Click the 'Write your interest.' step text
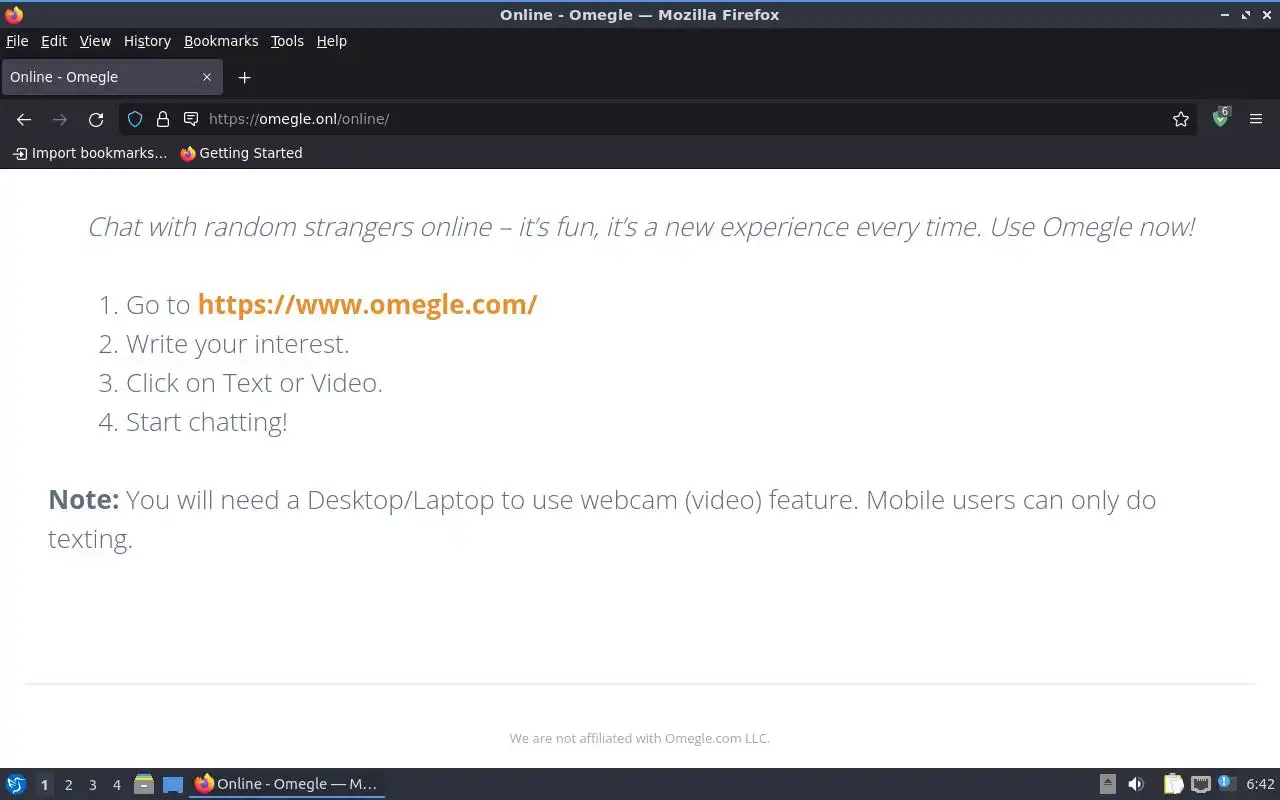Screen dimensions: 1280x800 point(238,344)
